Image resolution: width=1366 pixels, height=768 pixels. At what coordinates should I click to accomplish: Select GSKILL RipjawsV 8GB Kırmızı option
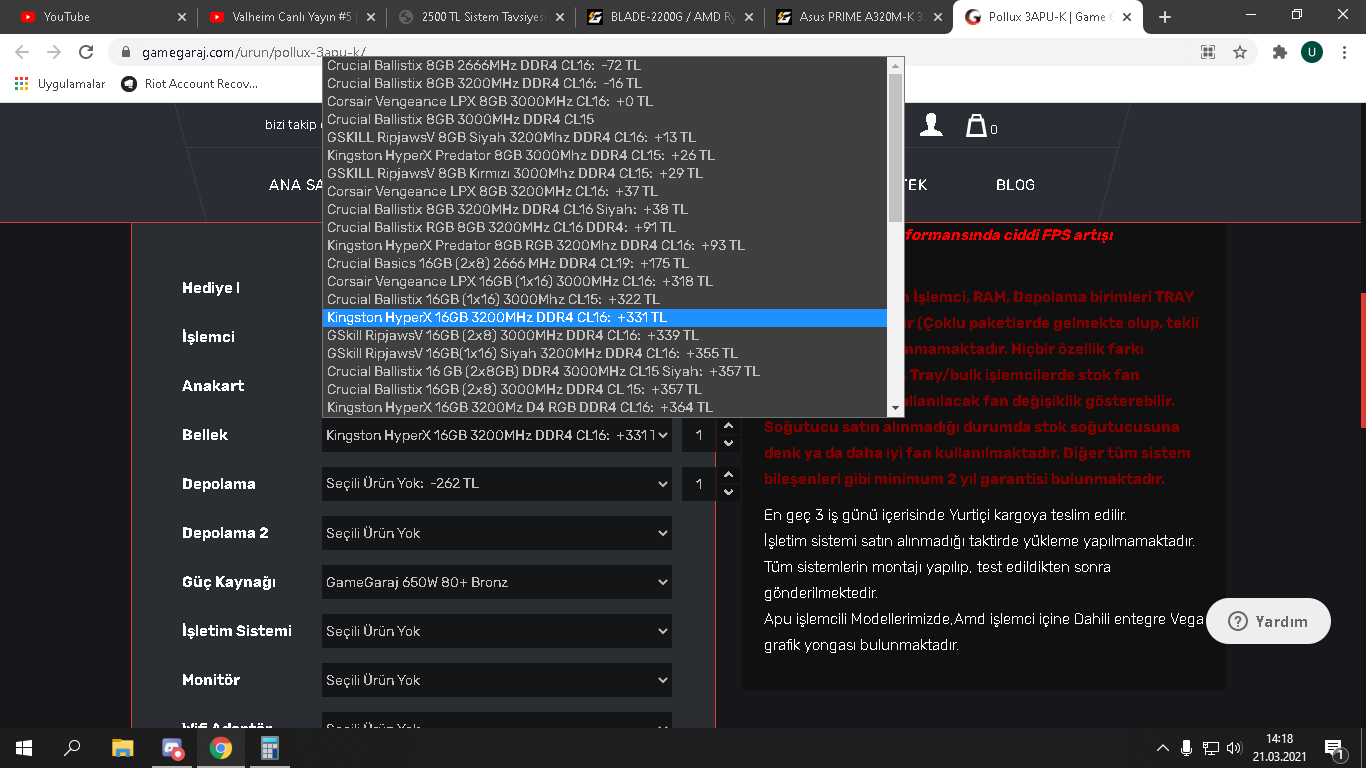(x=604, y=173)
